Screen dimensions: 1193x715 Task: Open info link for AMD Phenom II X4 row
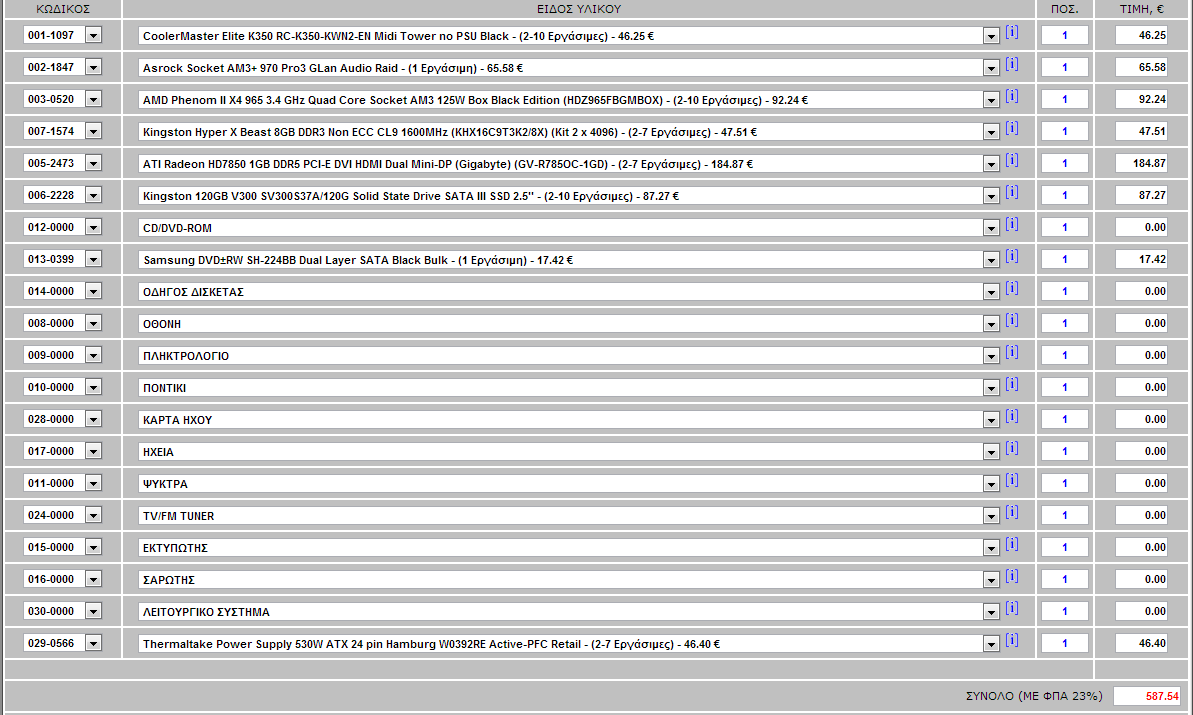tap(1012, 96)
